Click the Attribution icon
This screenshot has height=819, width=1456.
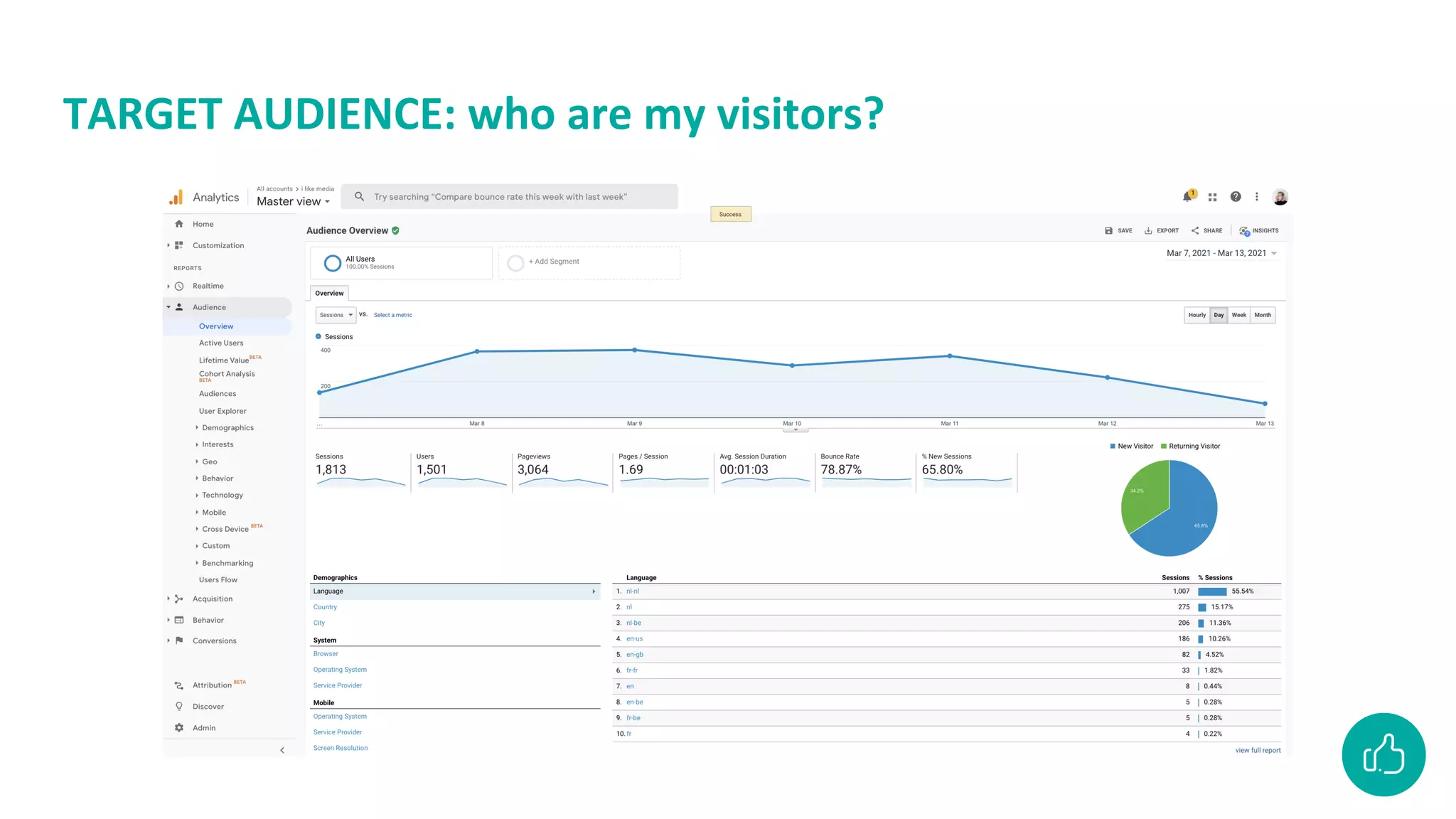click(179, 685)
